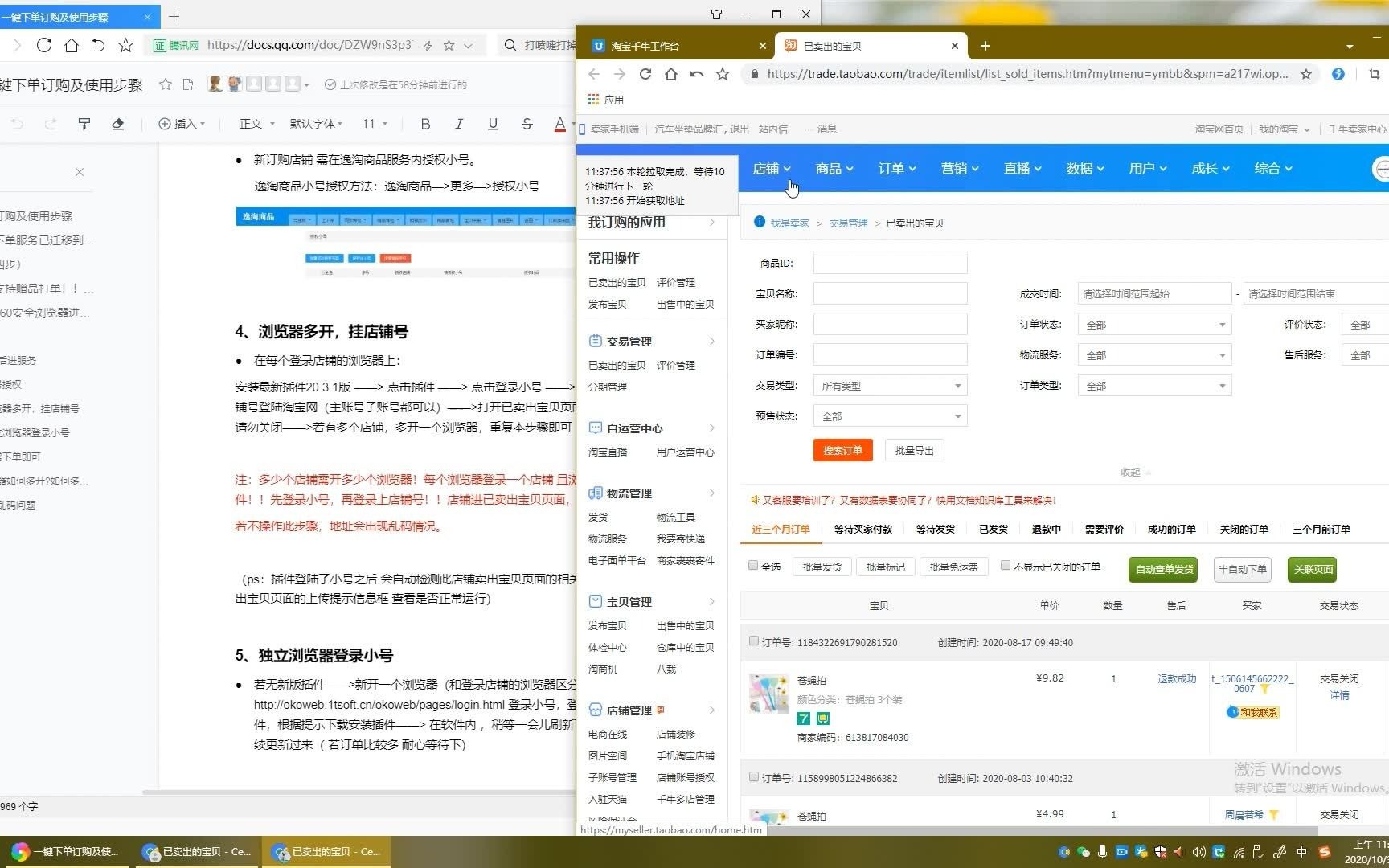This screenshot has height=868, width=1389.
Task: Open the 营销 navigation menu
Action: pos(960,168)
